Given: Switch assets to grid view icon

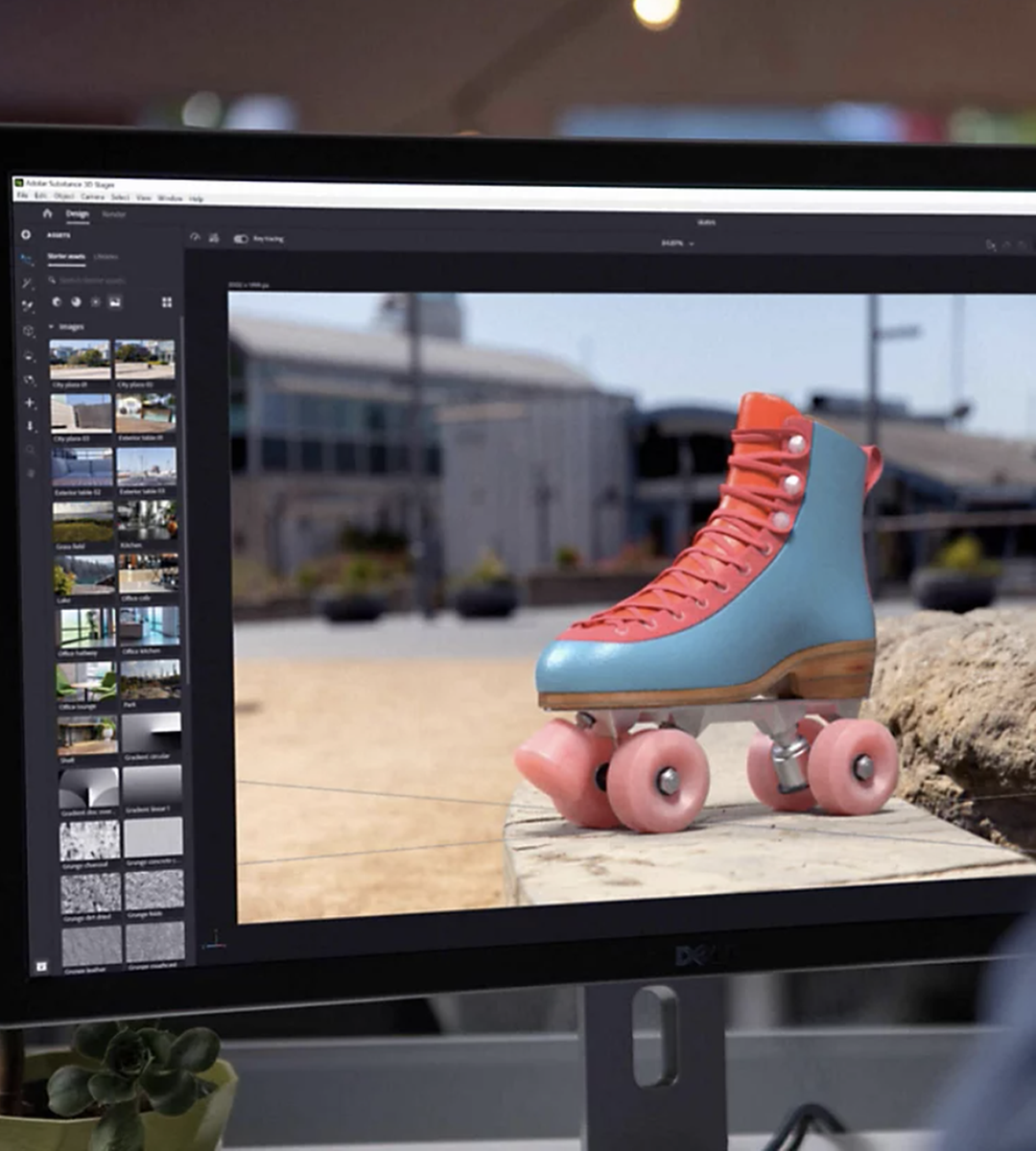Looking at the screenshot, I should 167,302.
